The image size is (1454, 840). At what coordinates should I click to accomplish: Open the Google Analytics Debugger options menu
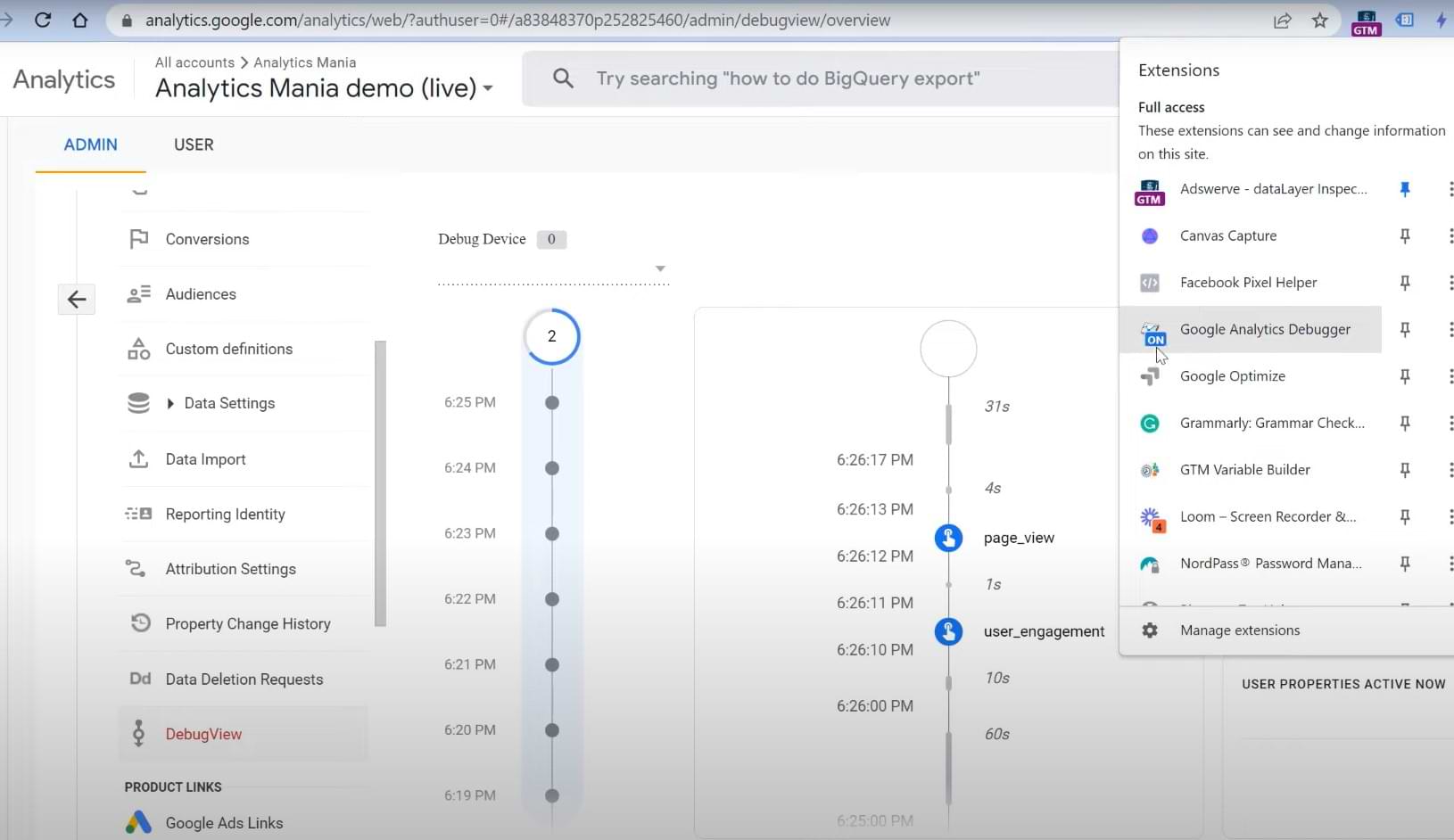pyautogui.click(x=1450, y=330)
